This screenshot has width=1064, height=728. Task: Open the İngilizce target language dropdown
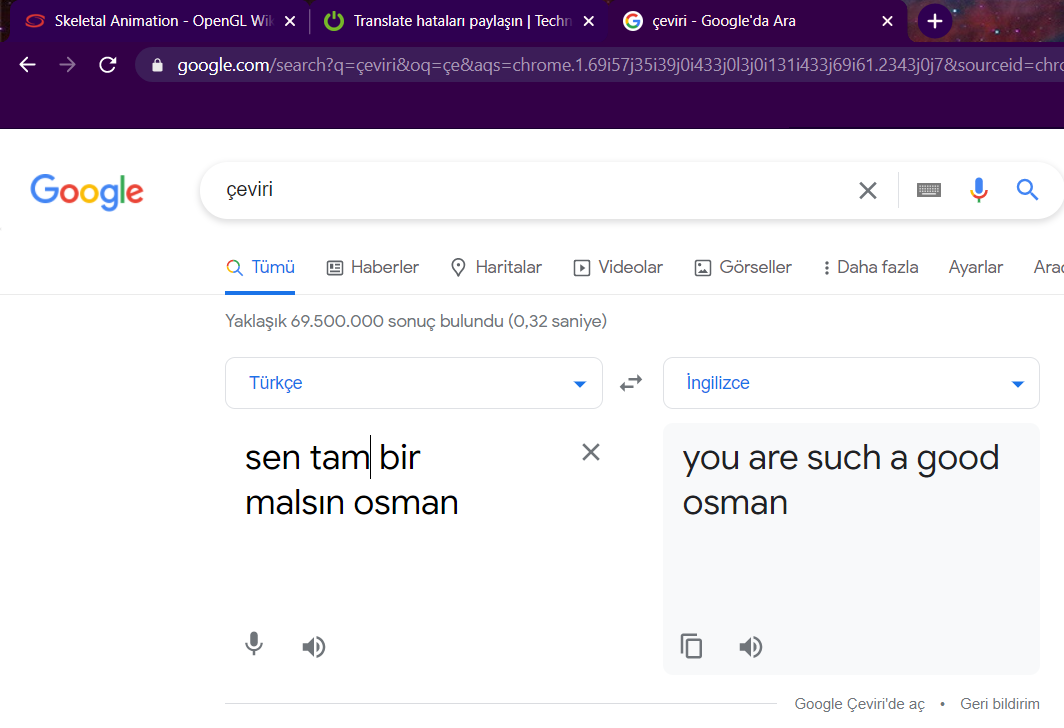tap(851, 383)
